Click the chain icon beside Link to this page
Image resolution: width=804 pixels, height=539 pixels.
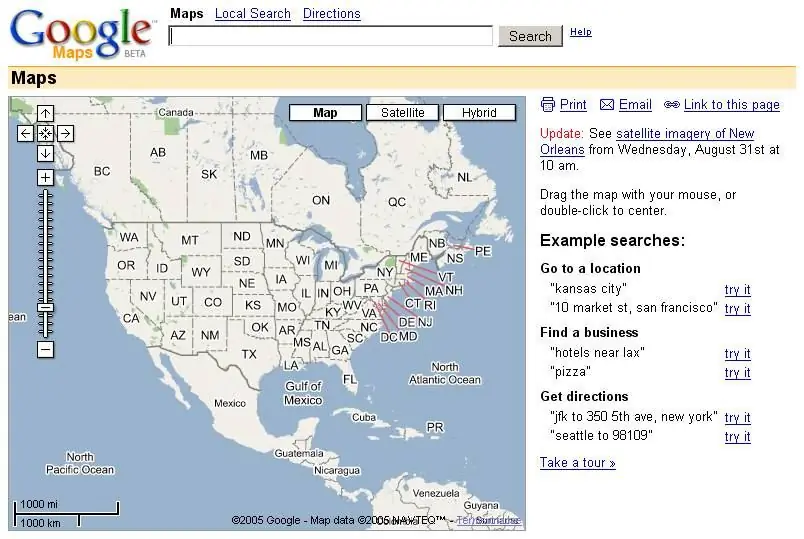[671, 105]
